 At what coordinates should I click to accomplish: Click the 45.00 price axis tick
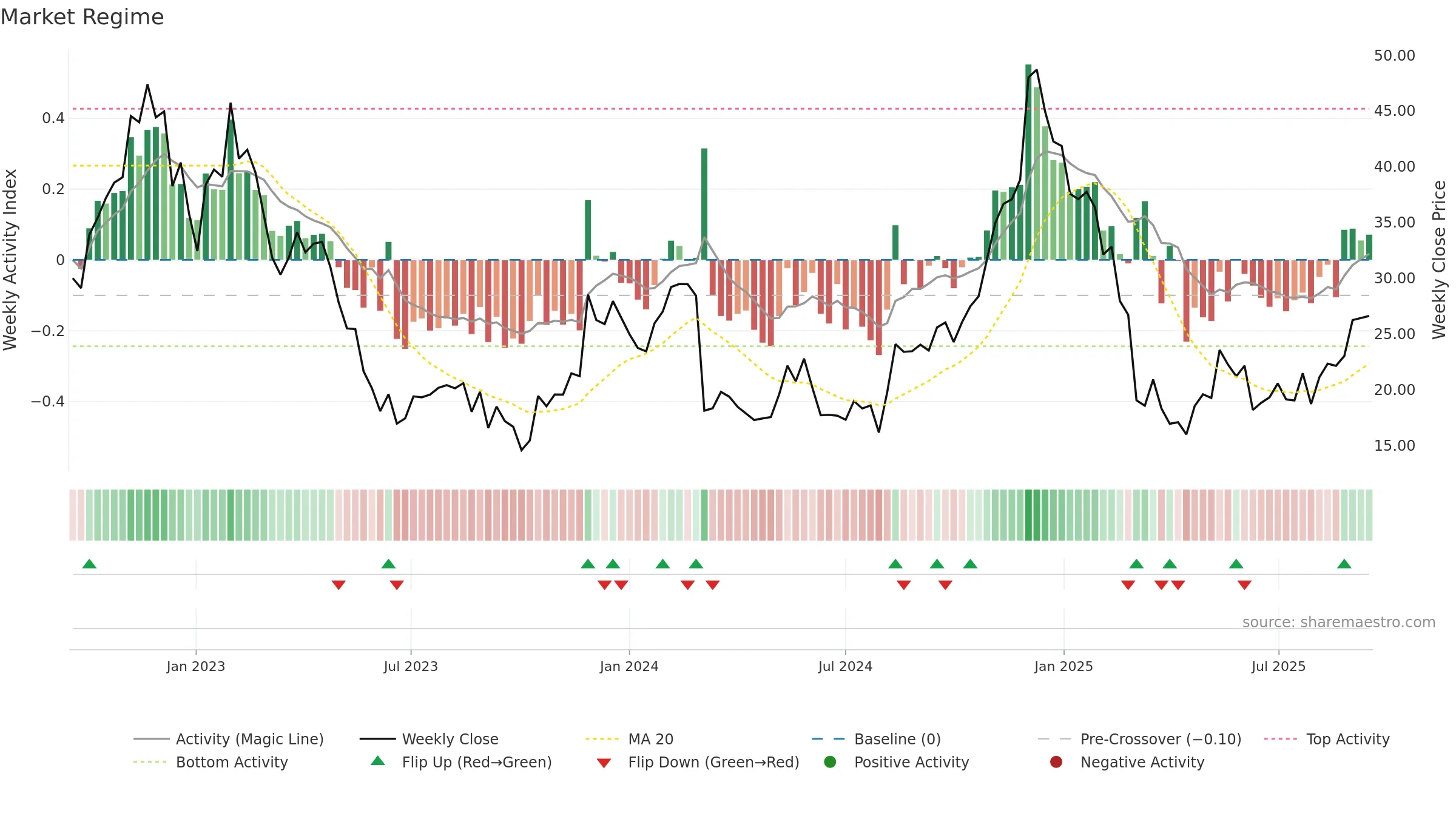(x=1394, y=110)
